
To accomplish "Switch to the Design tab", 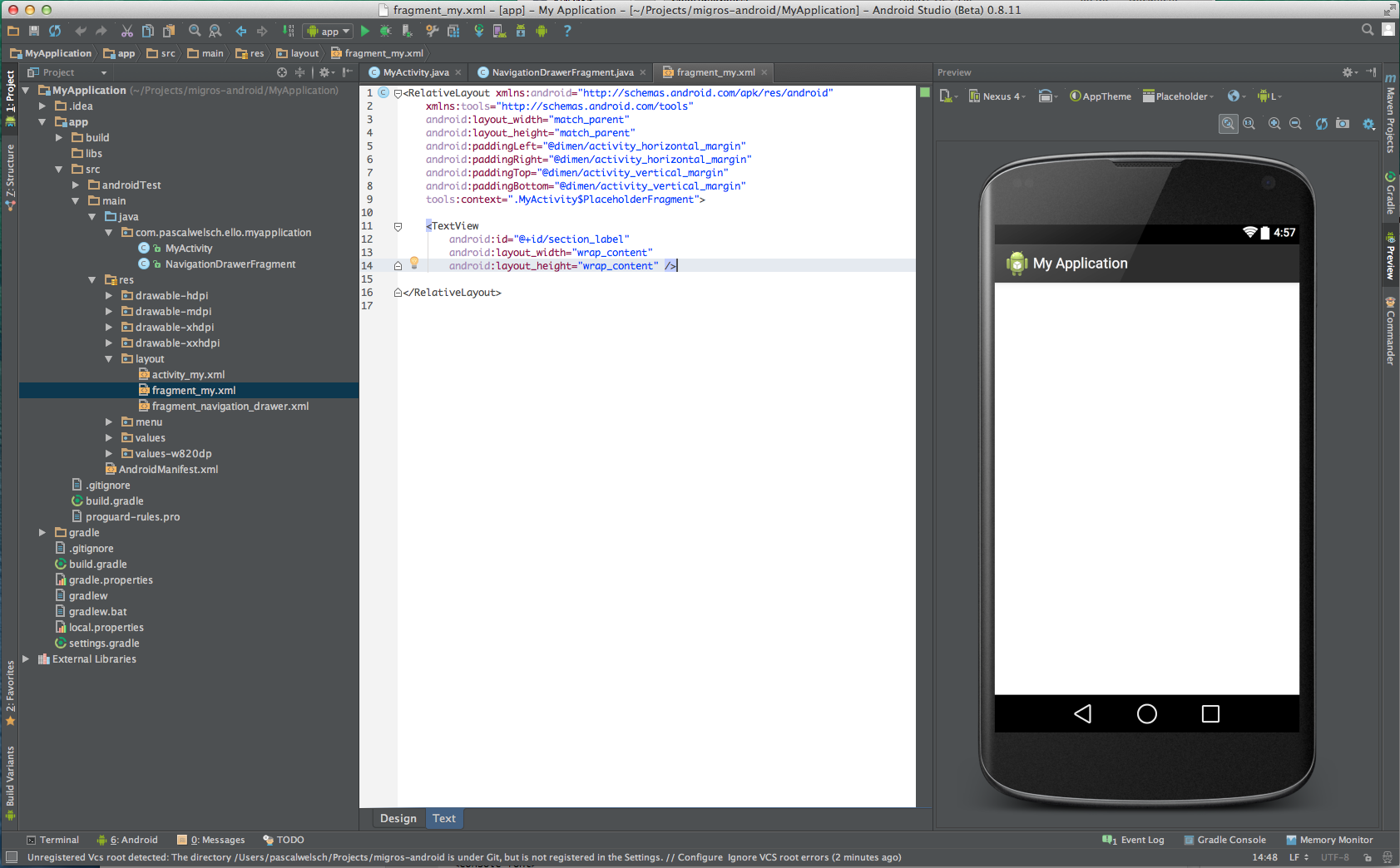I will click(x=398, y=819).
